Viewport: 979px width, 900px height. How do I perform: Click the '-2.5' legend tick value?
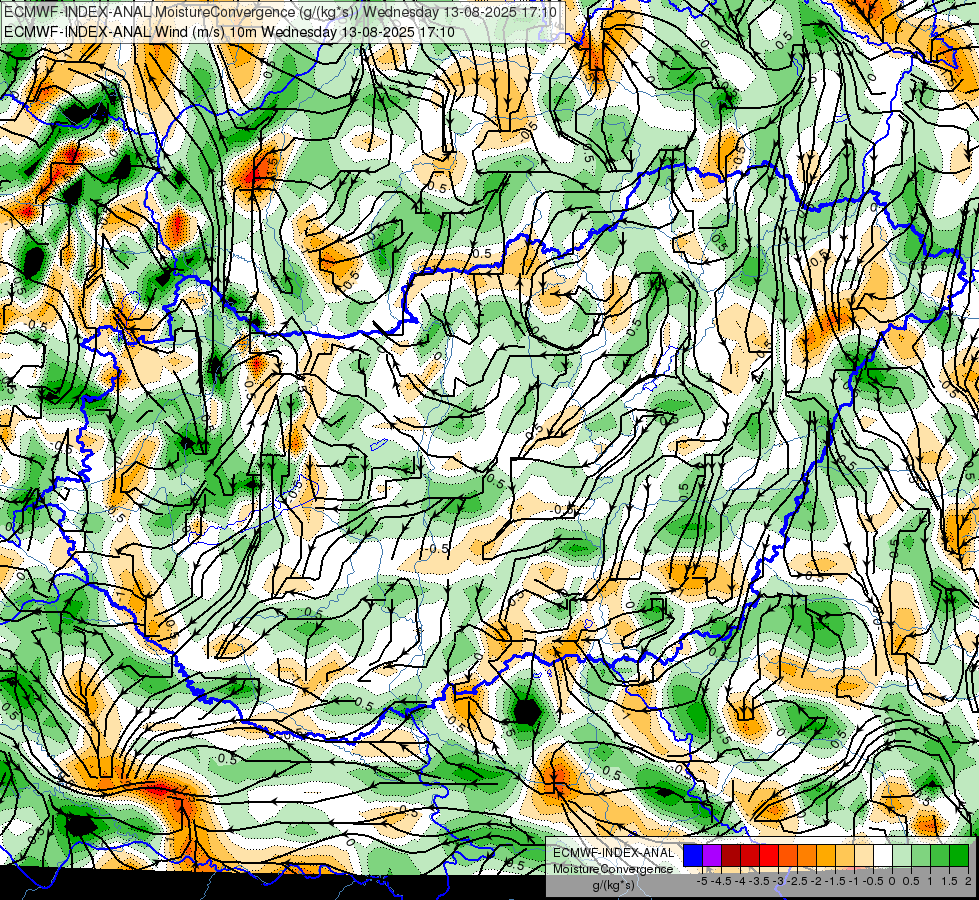point(797,881)
